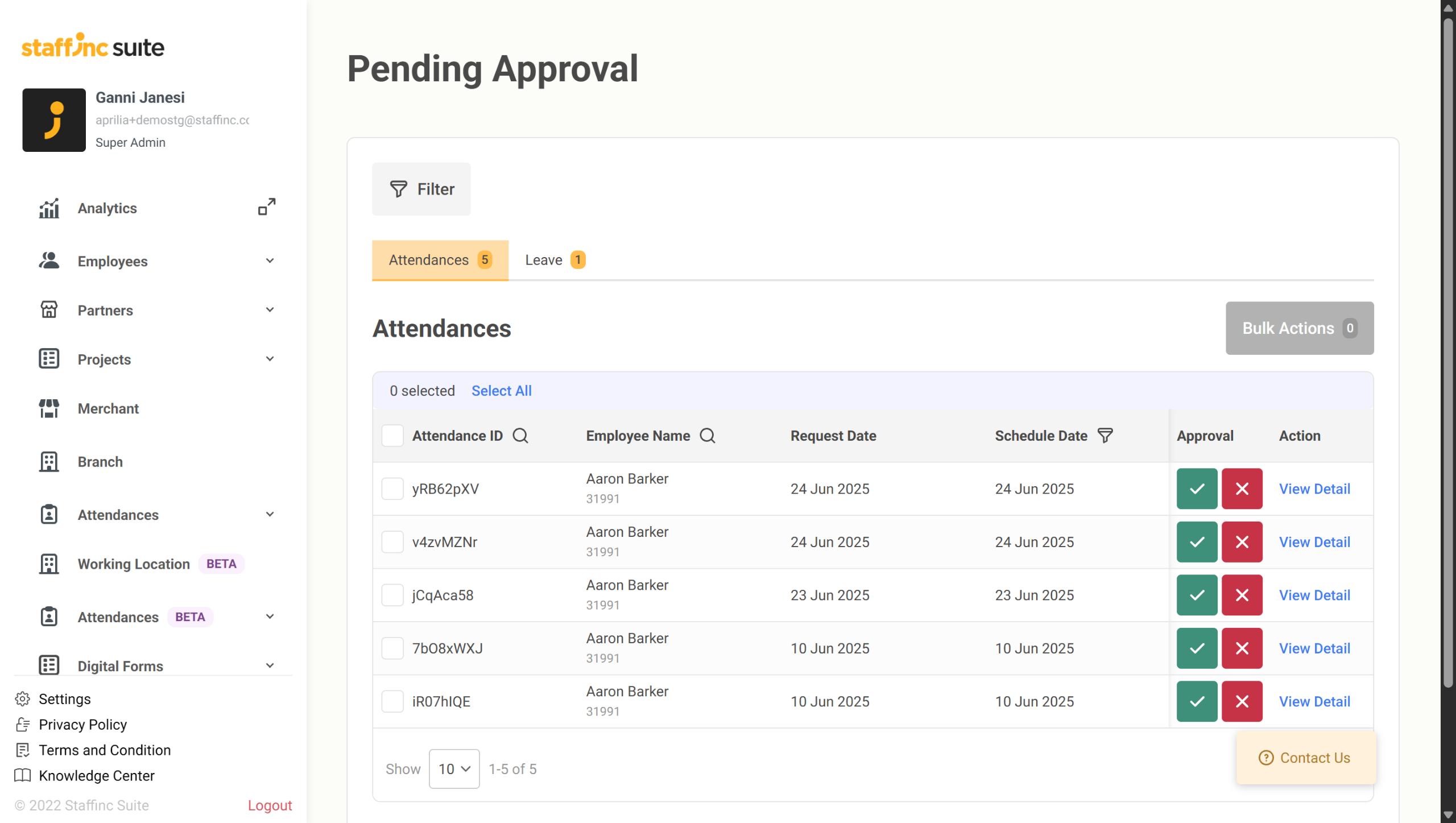
Task: Click the Schedule Date filter funnel icon
Action: coord(1105,436)
